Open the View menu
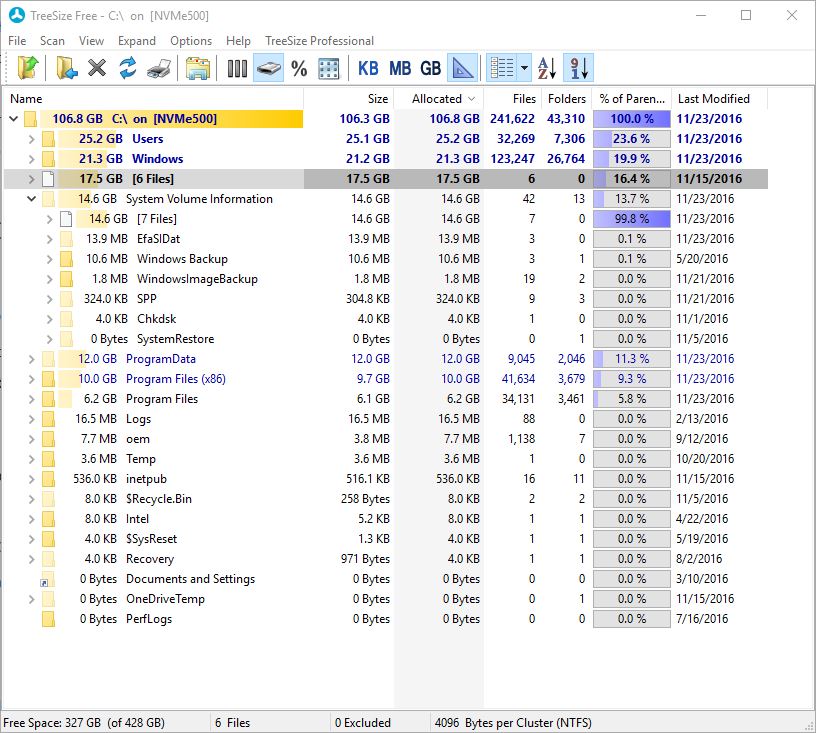The width and height of the screenshot is (816, 733). click(91, 41)
